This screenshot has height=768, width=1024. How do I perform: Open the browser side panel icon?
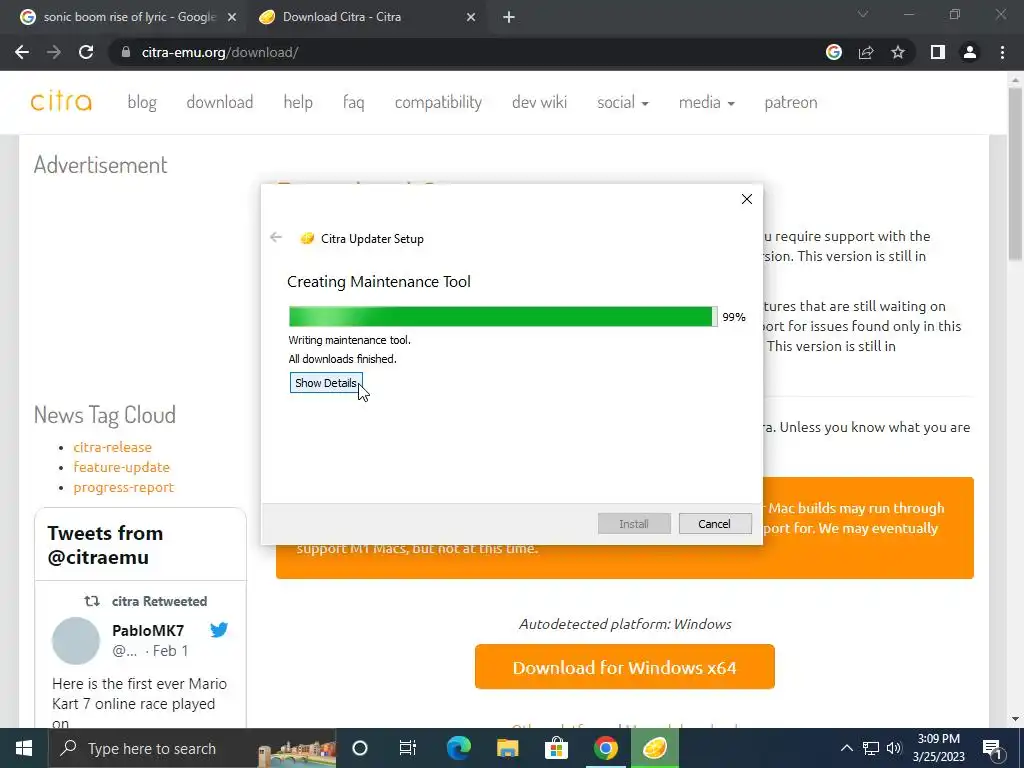coord(938,52)
